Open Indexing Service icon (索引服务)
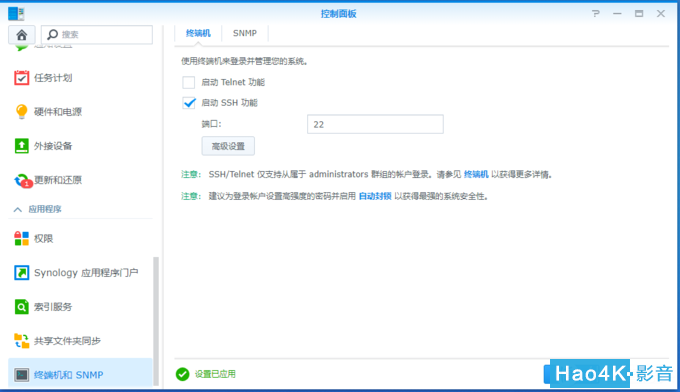Screen dimensions: 680x392 click(21, 307)
